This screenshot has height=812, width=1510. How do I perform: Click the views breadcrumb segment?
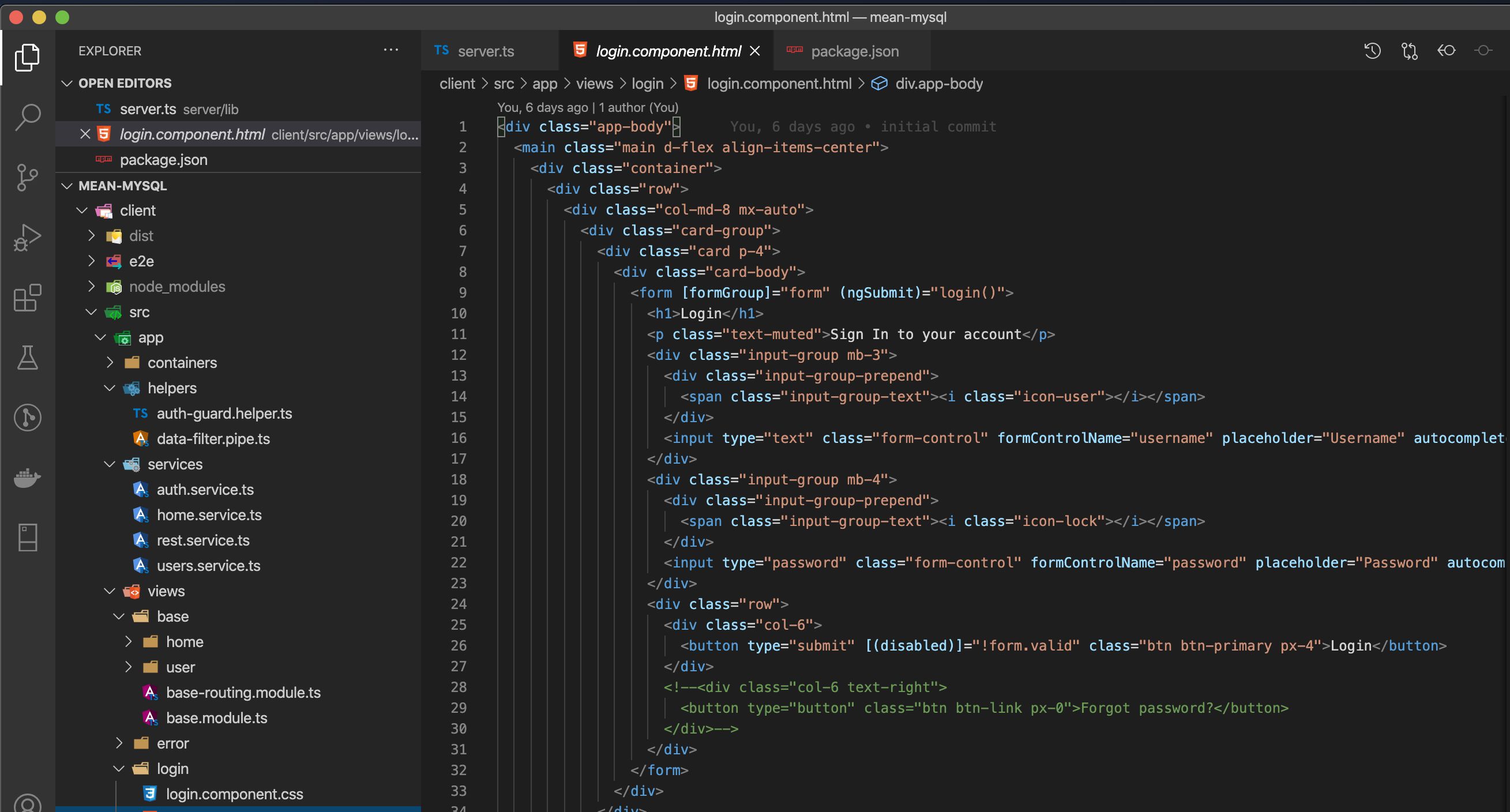point(594,84)
